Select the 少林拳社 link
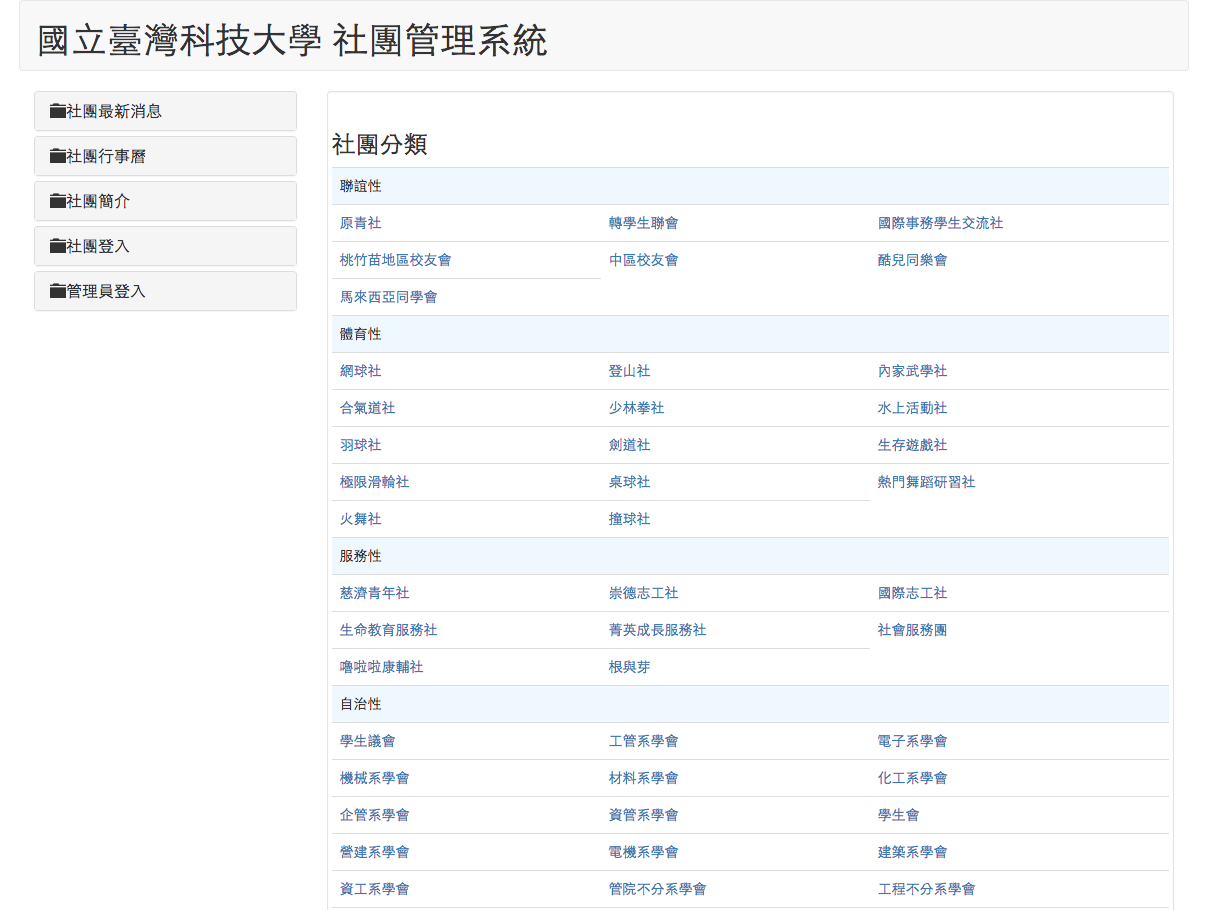Screen dimensions: 1227x910 point(636,408)
